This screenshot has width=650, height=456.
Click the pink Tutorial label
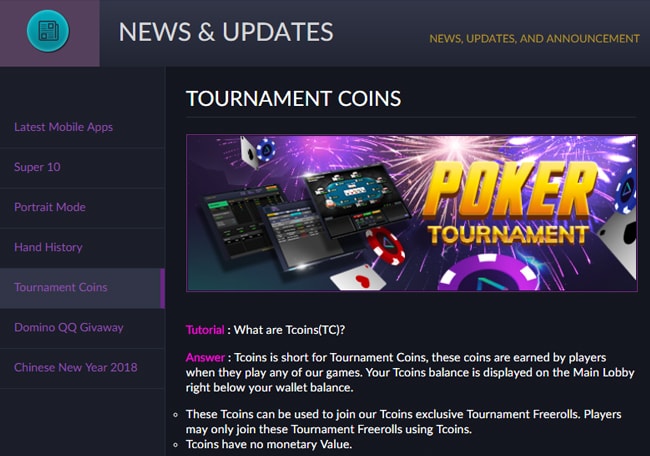[x=205, y=330]
